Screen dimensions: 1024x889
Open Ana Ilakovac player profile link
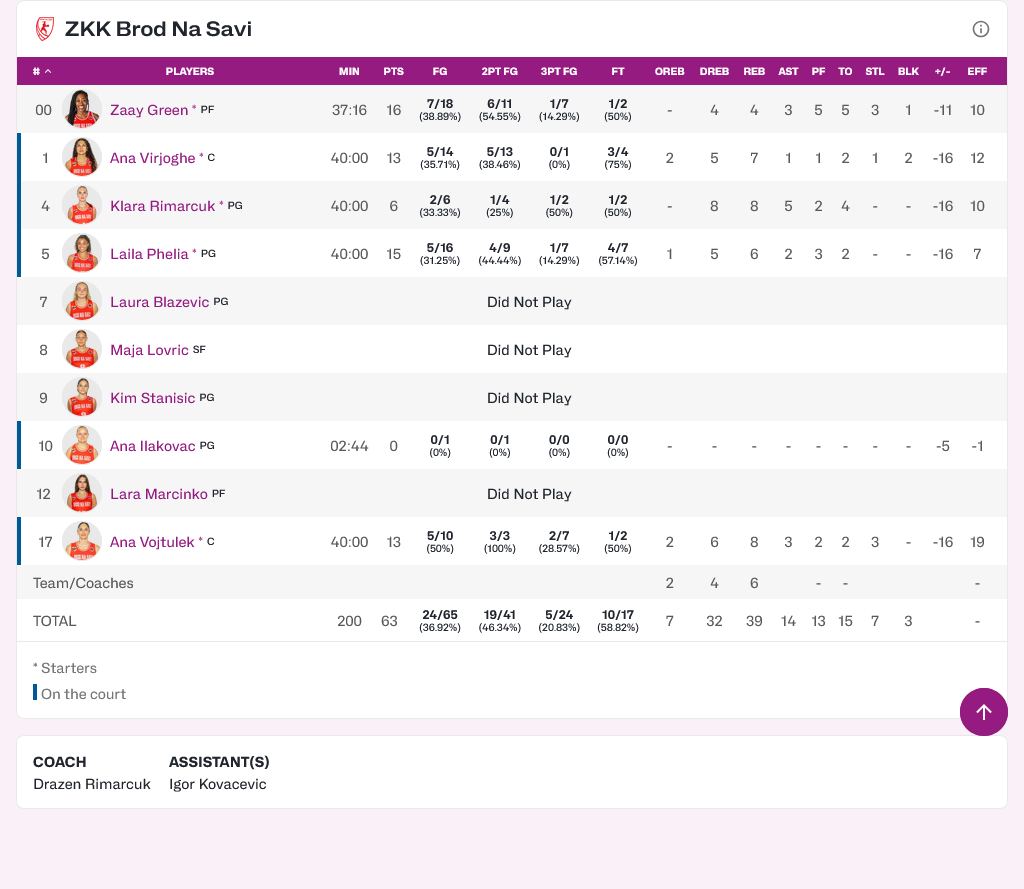point(152,446)
